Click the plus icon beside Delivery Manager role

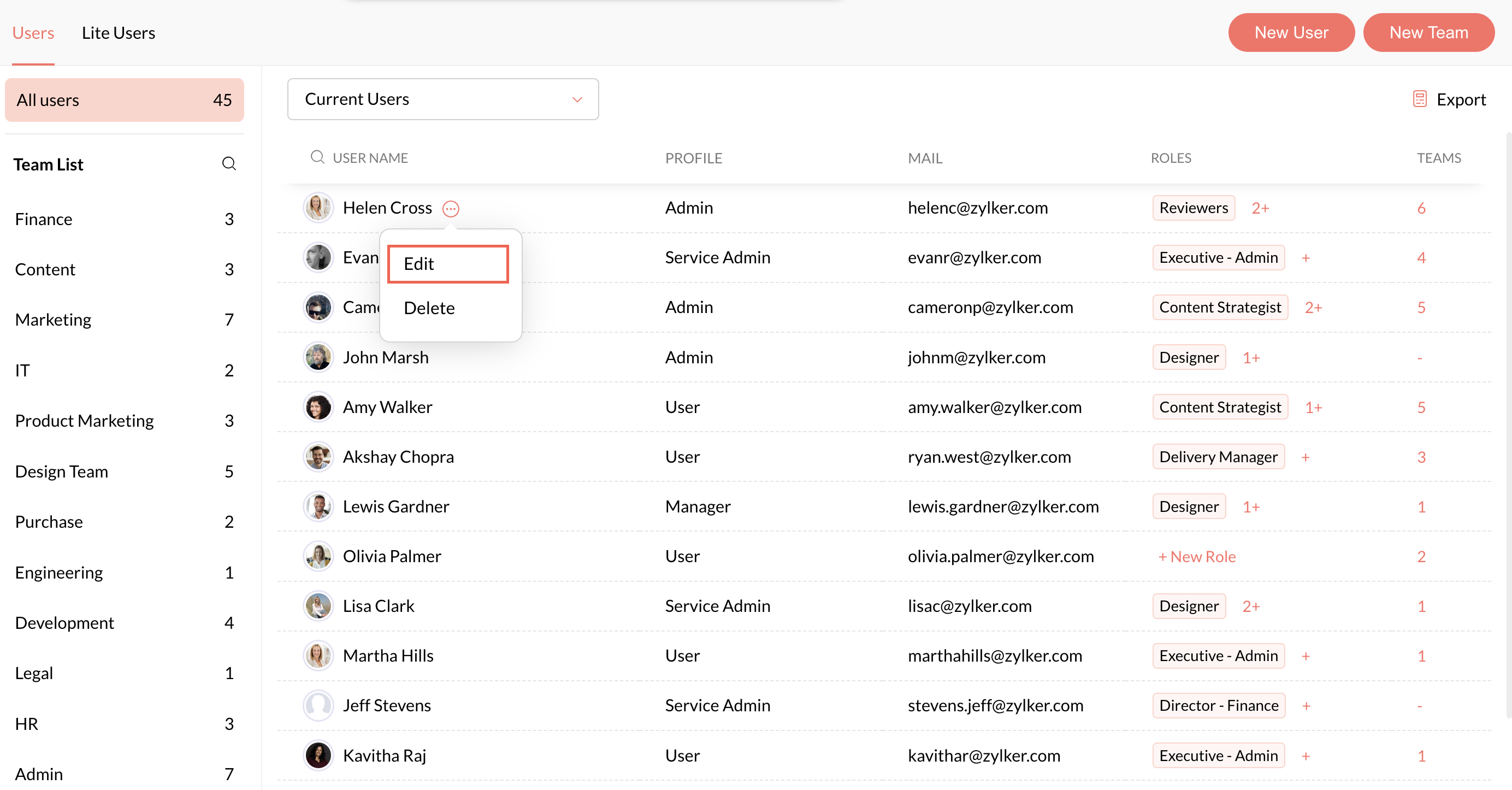pos(1306,457)
